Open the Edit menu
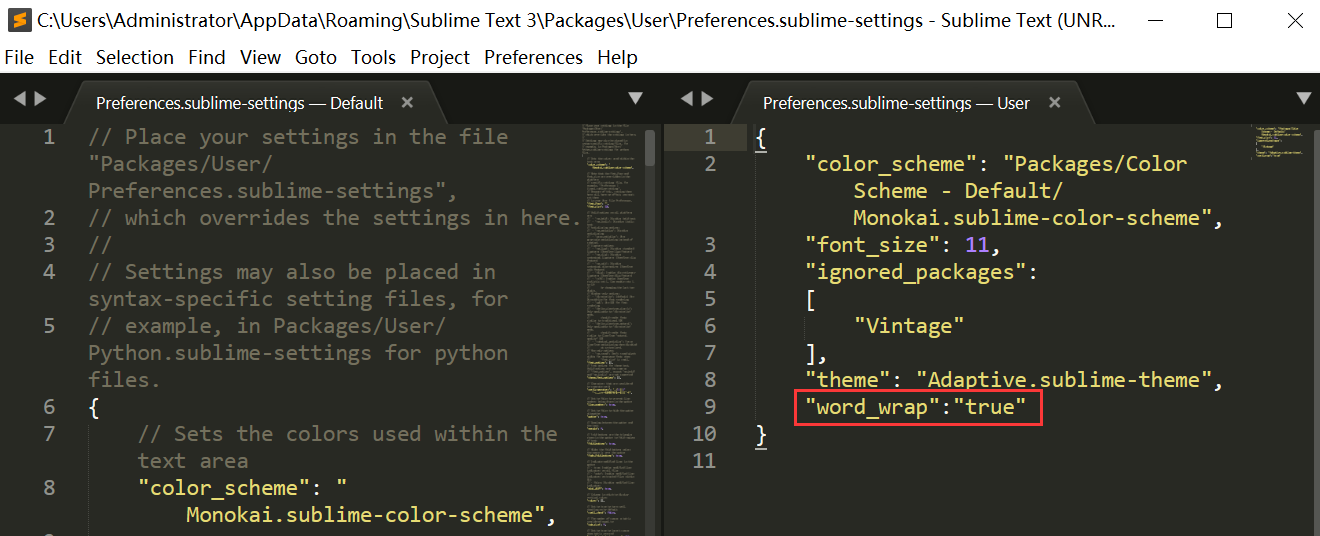Screen dimensions: 1320x536 (65, 57)
